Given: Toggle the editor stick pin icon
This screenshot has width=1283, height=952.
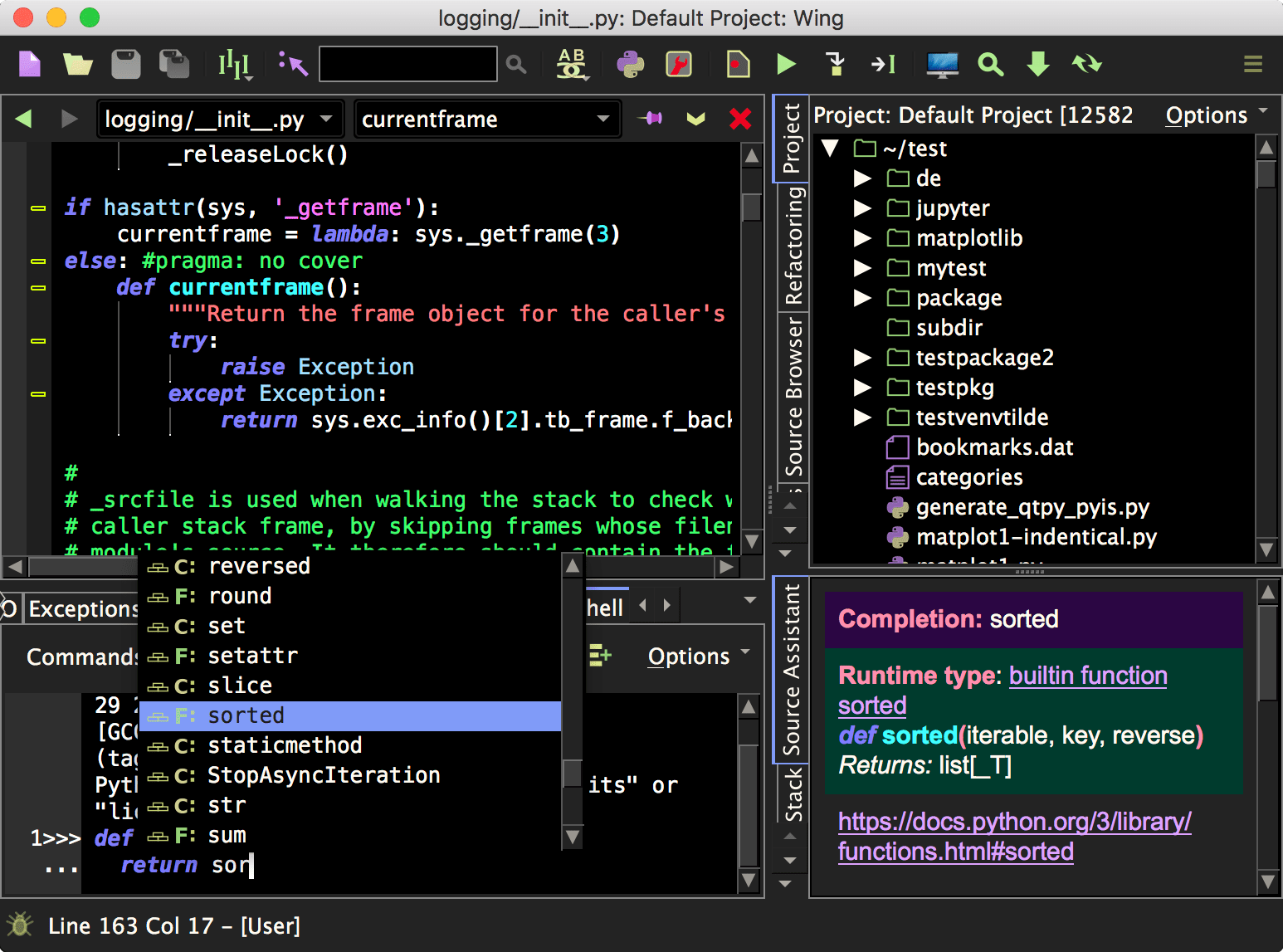Looking at the screenshot, I should (651, 119).
